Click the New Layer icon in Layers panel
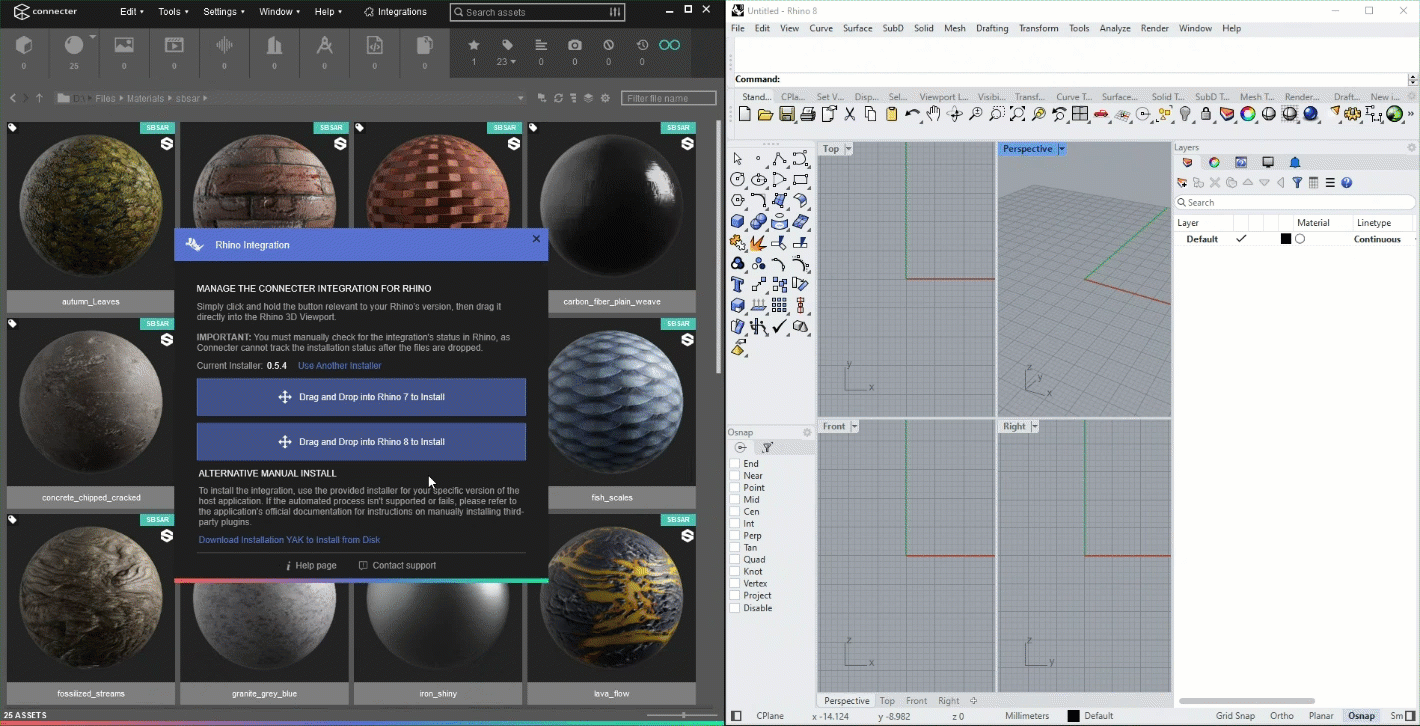This screenshot has width=1420, height=726. 1182,183
